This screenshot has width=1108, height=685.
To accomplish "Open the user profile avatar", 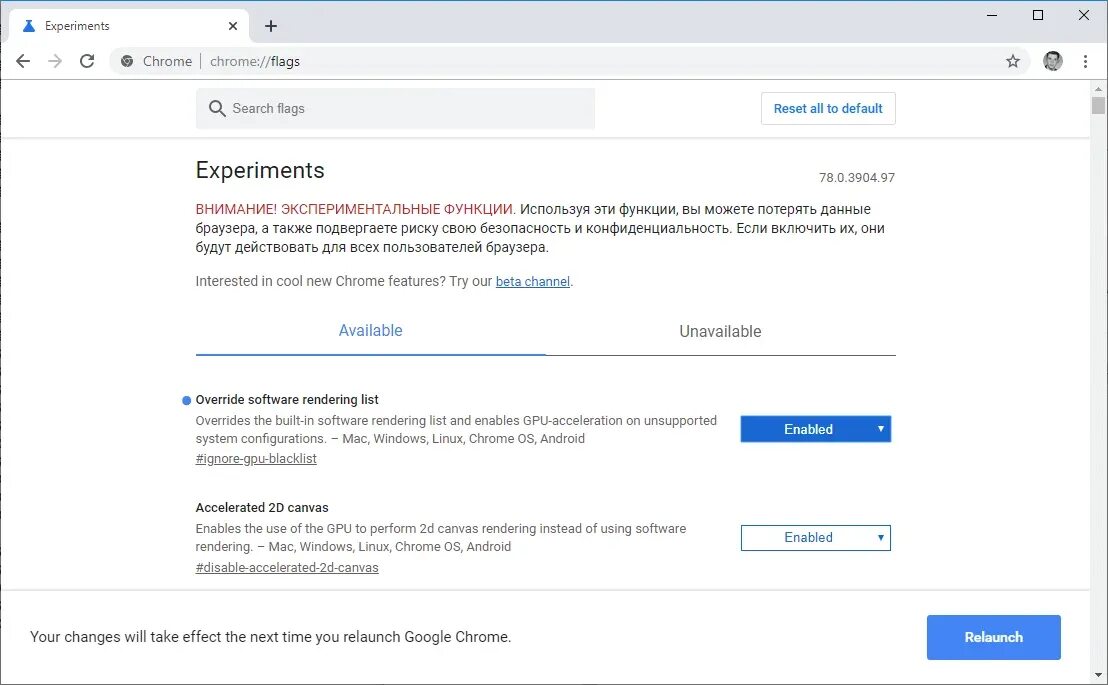I will [x=1053, y=62].
